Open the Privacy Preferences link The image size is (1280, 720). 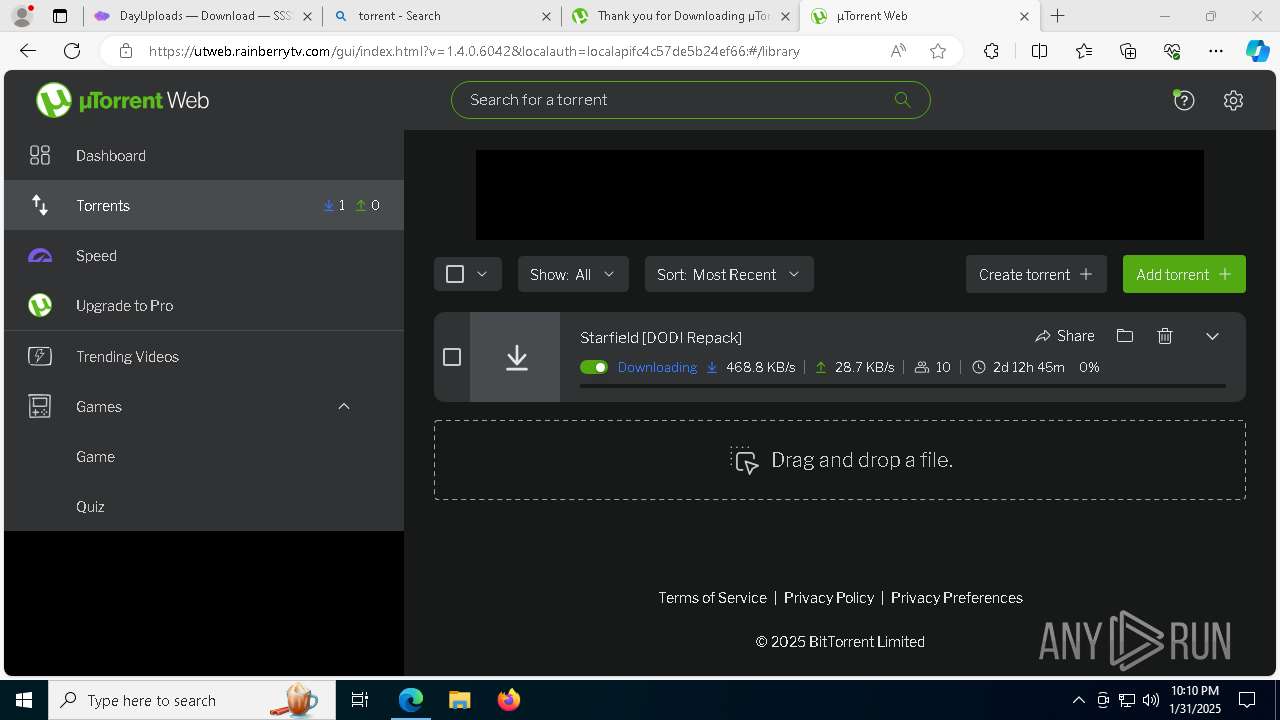pos(957,597)
